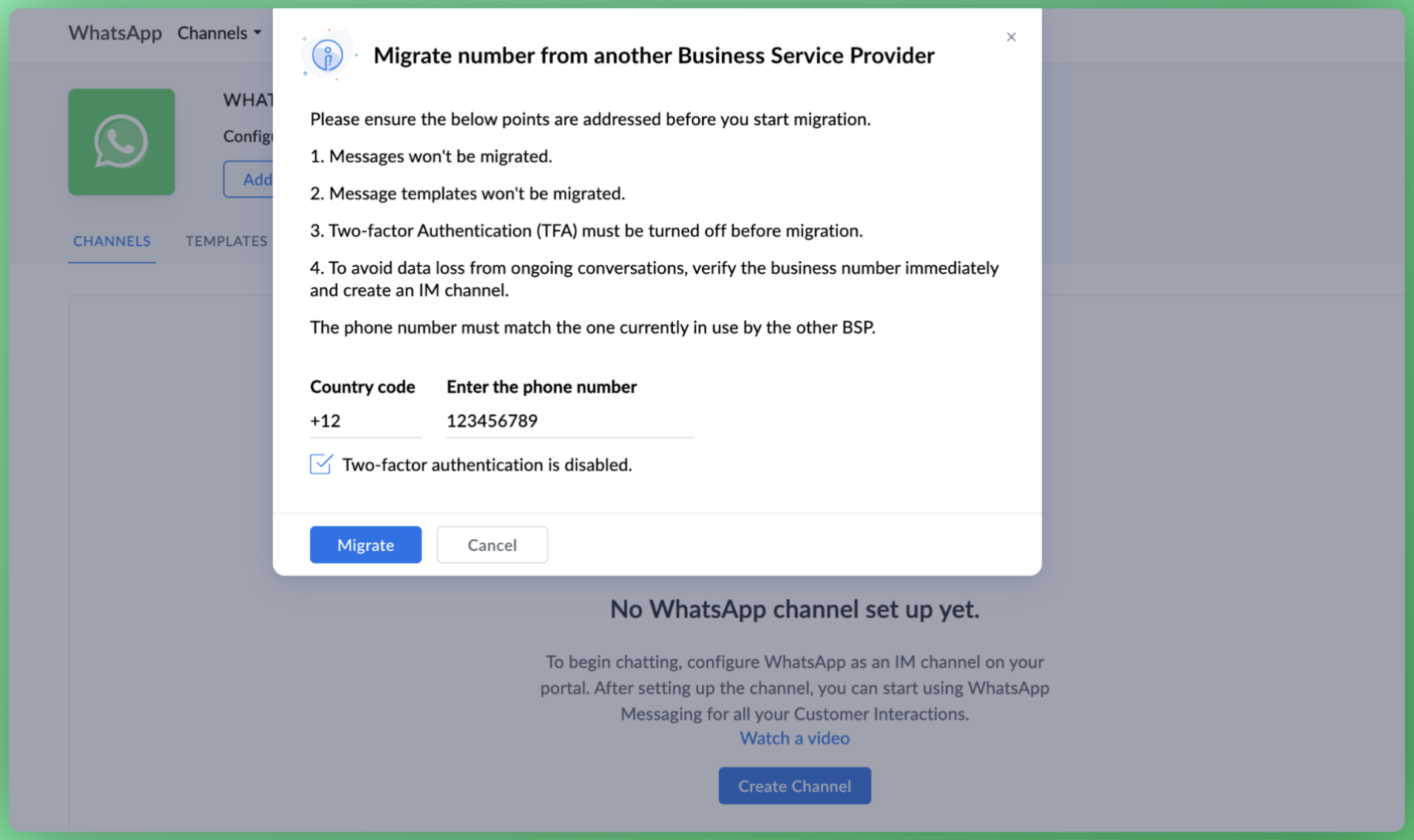
Task: Click the Country code label
Action: tap(362, 387)
